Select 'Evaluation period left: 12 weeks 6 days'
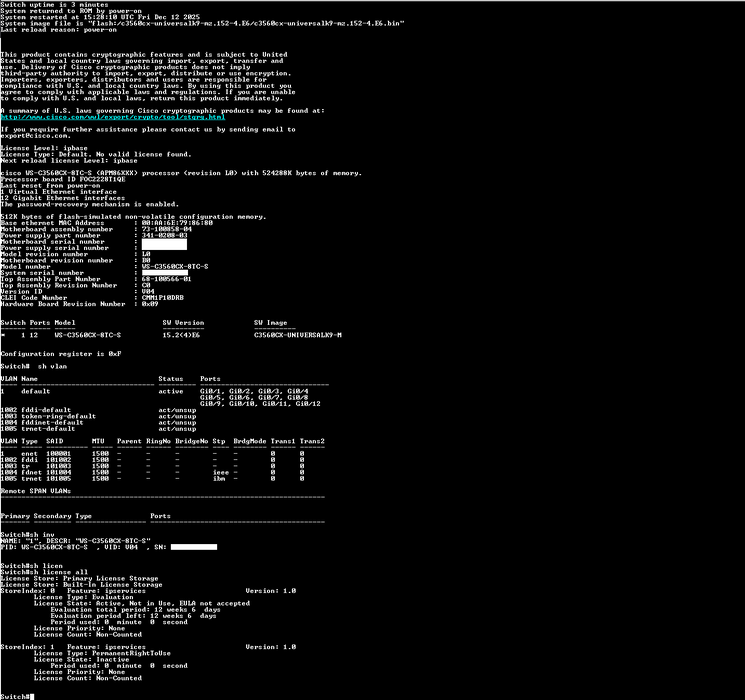The width and height of the screenshot is (745, 700). coord(134,615)
